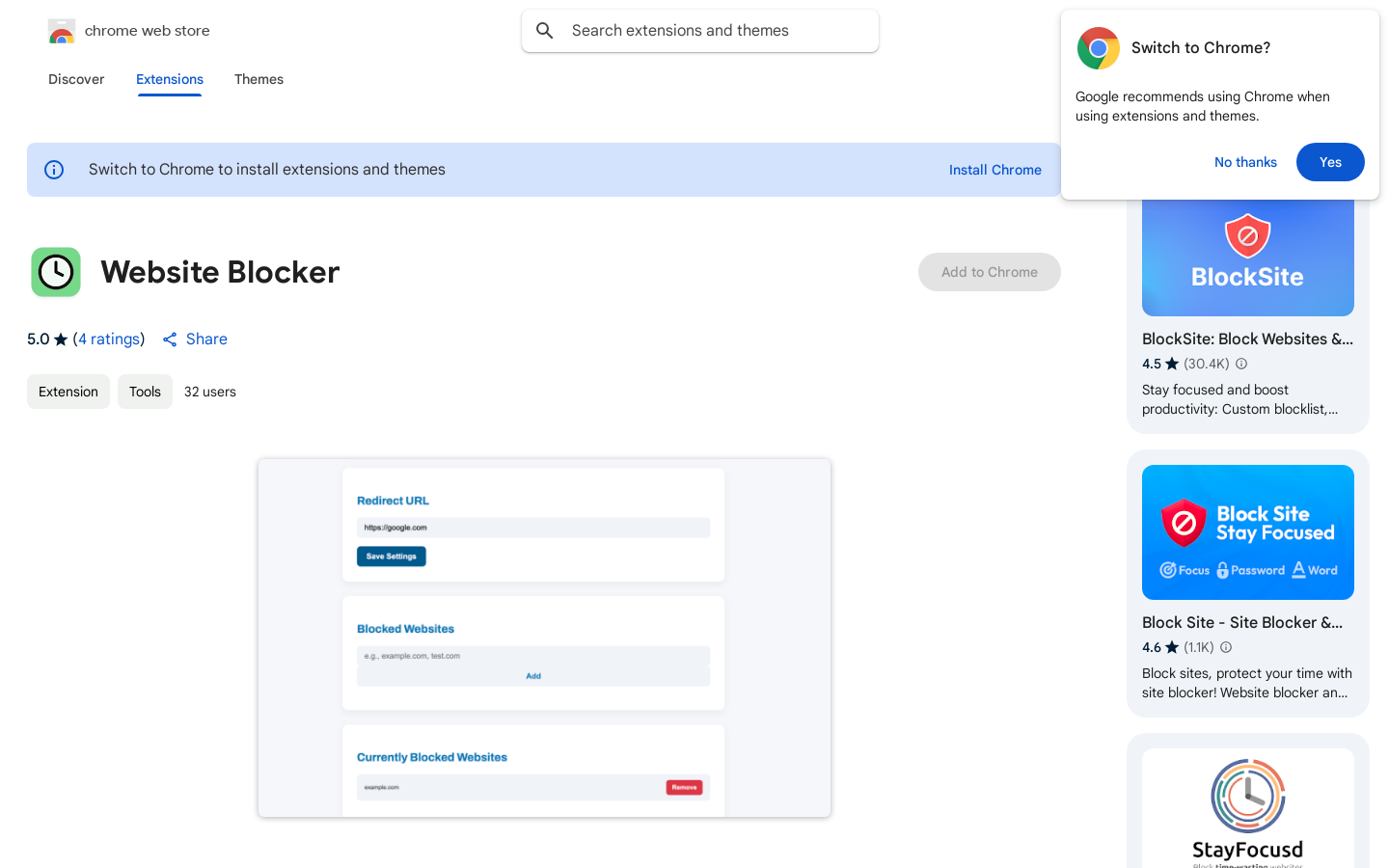Open the Website Blocker screenshot preview
The image size is (1389, 868).
click(544, 637)
